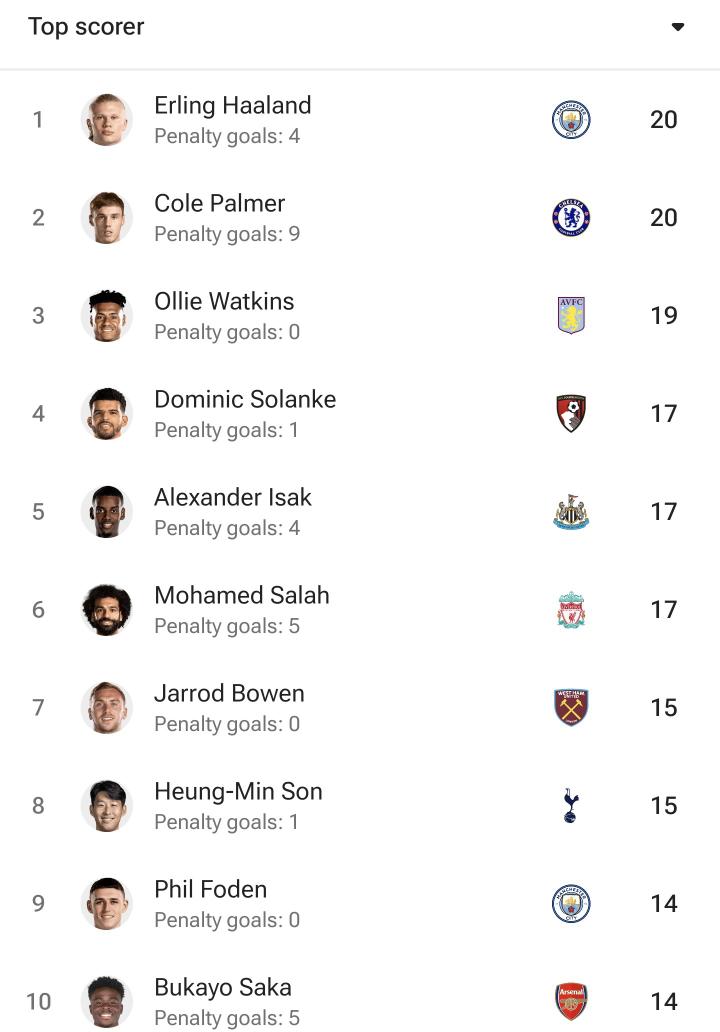Select the Cole Palmer name link
720x1032 pixels.
coord(219,203)
